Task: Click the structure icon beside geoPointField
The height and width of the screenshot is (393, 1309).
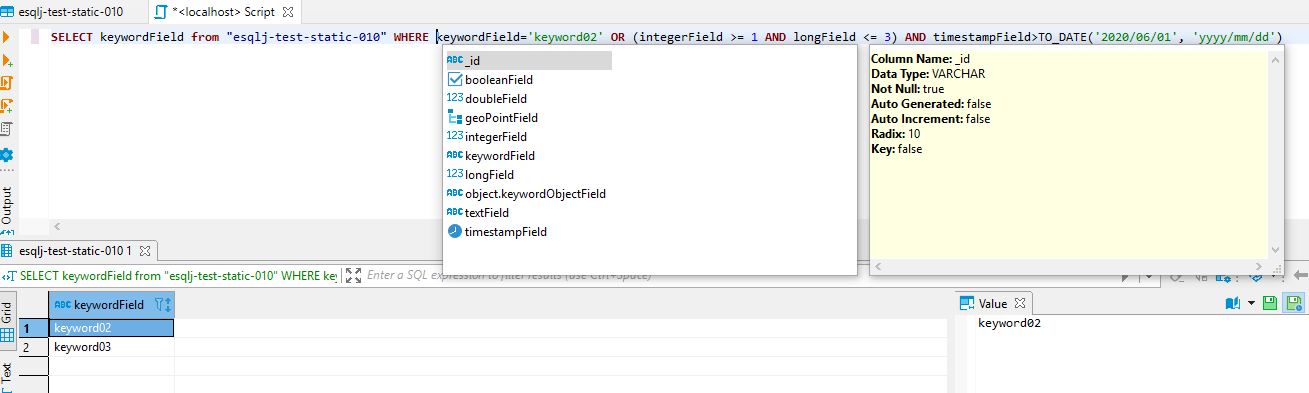Action: coord(454,118)
